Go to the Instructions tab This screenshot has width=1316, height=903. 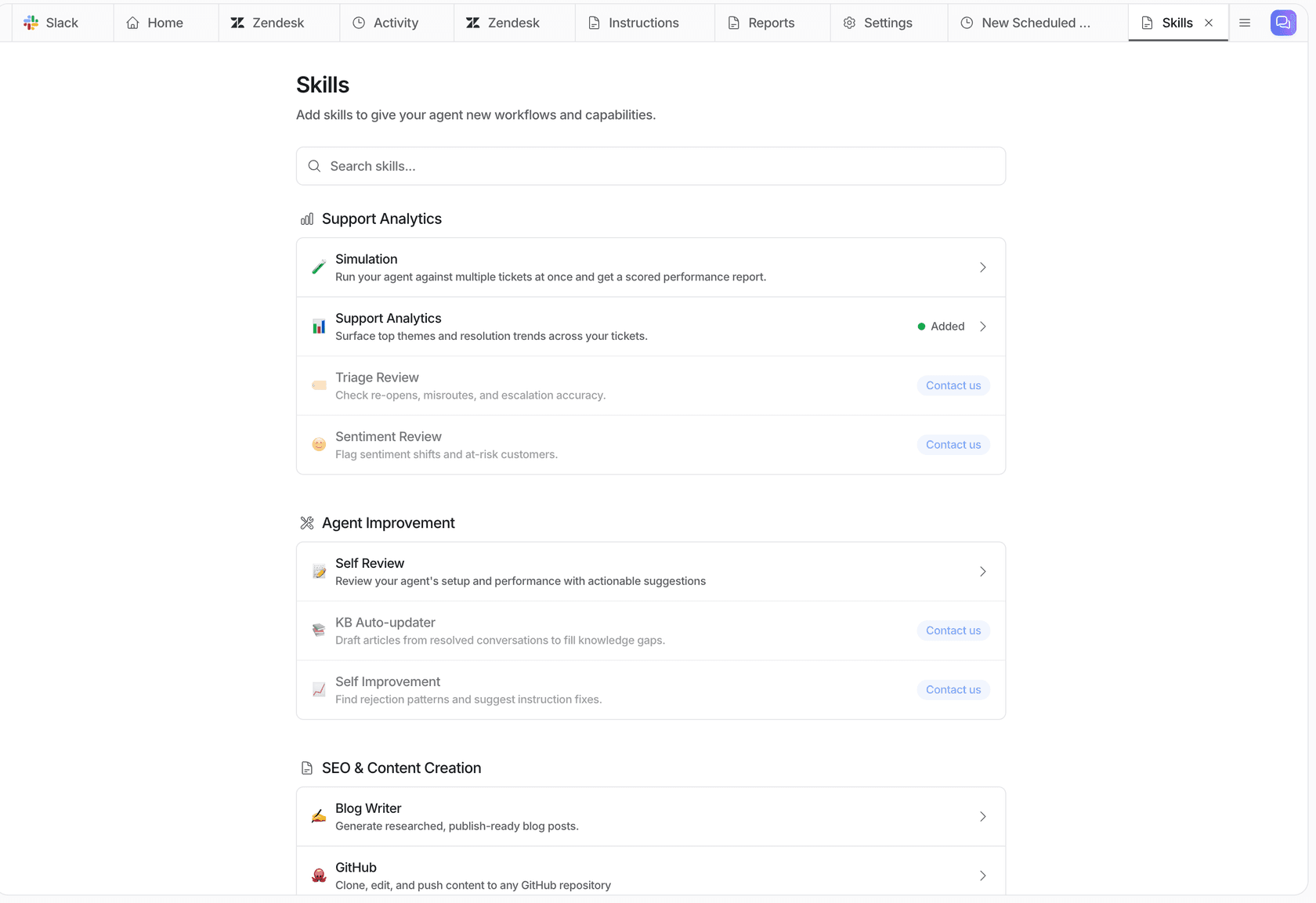point(644,23)
